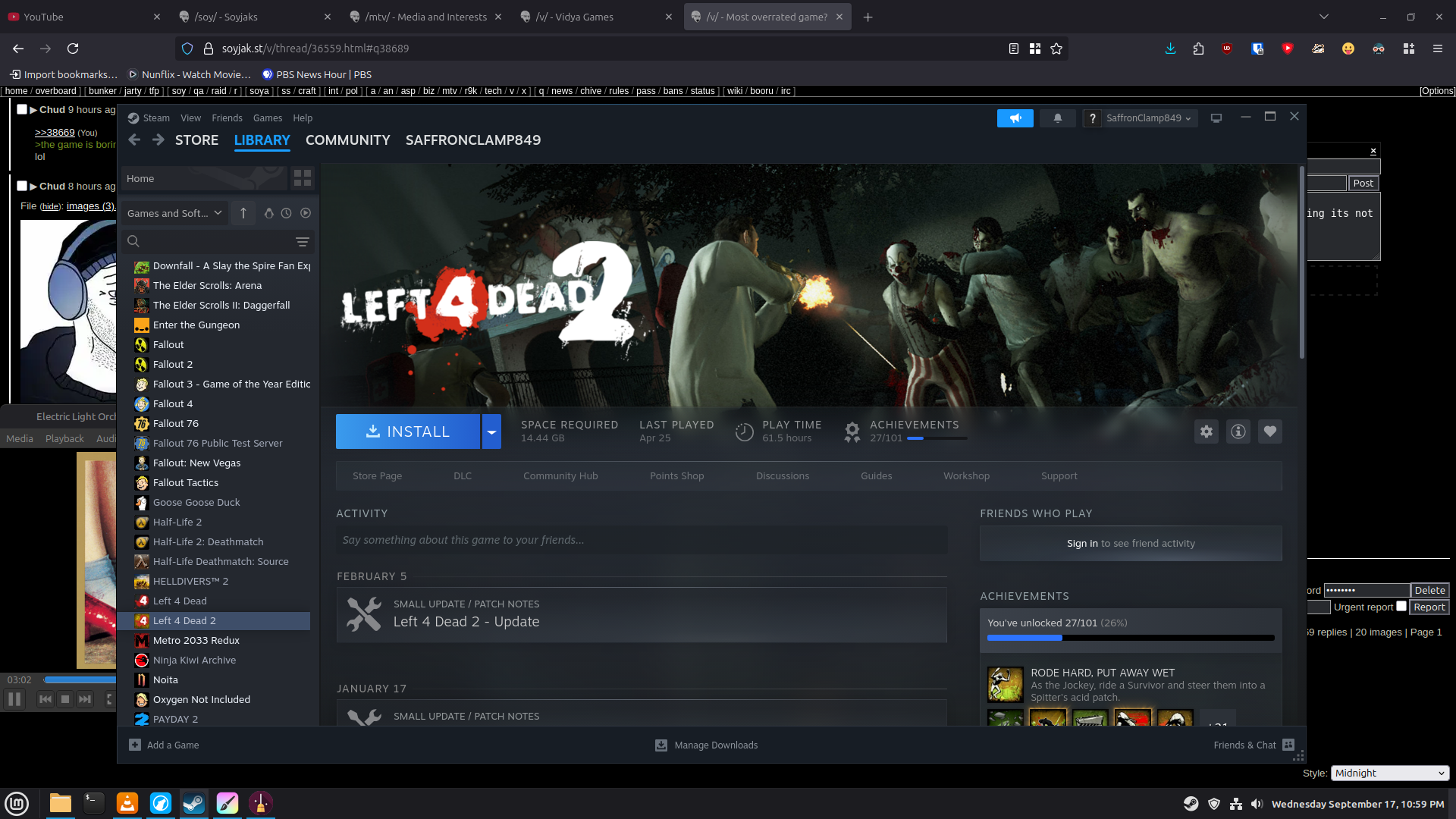Tick checkbox beside Chud 9 hours ago post
1456x819 pixels.
point(22,109)
